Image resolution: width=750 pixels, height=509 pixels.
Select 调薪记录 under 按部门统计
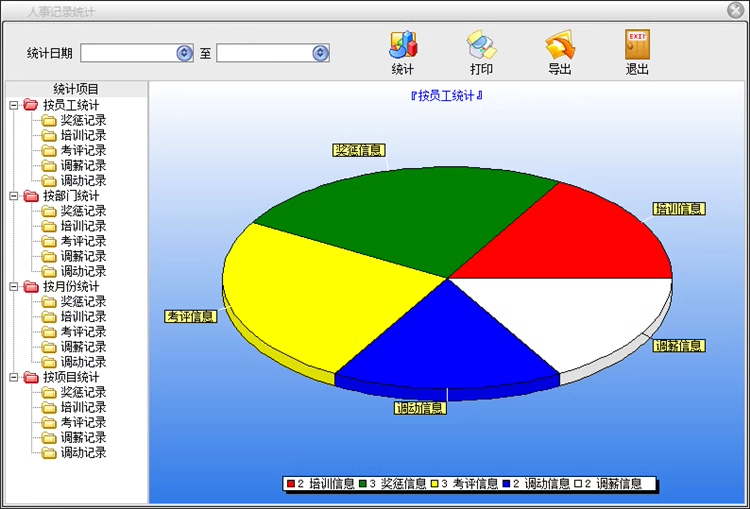tap(83, 256)
